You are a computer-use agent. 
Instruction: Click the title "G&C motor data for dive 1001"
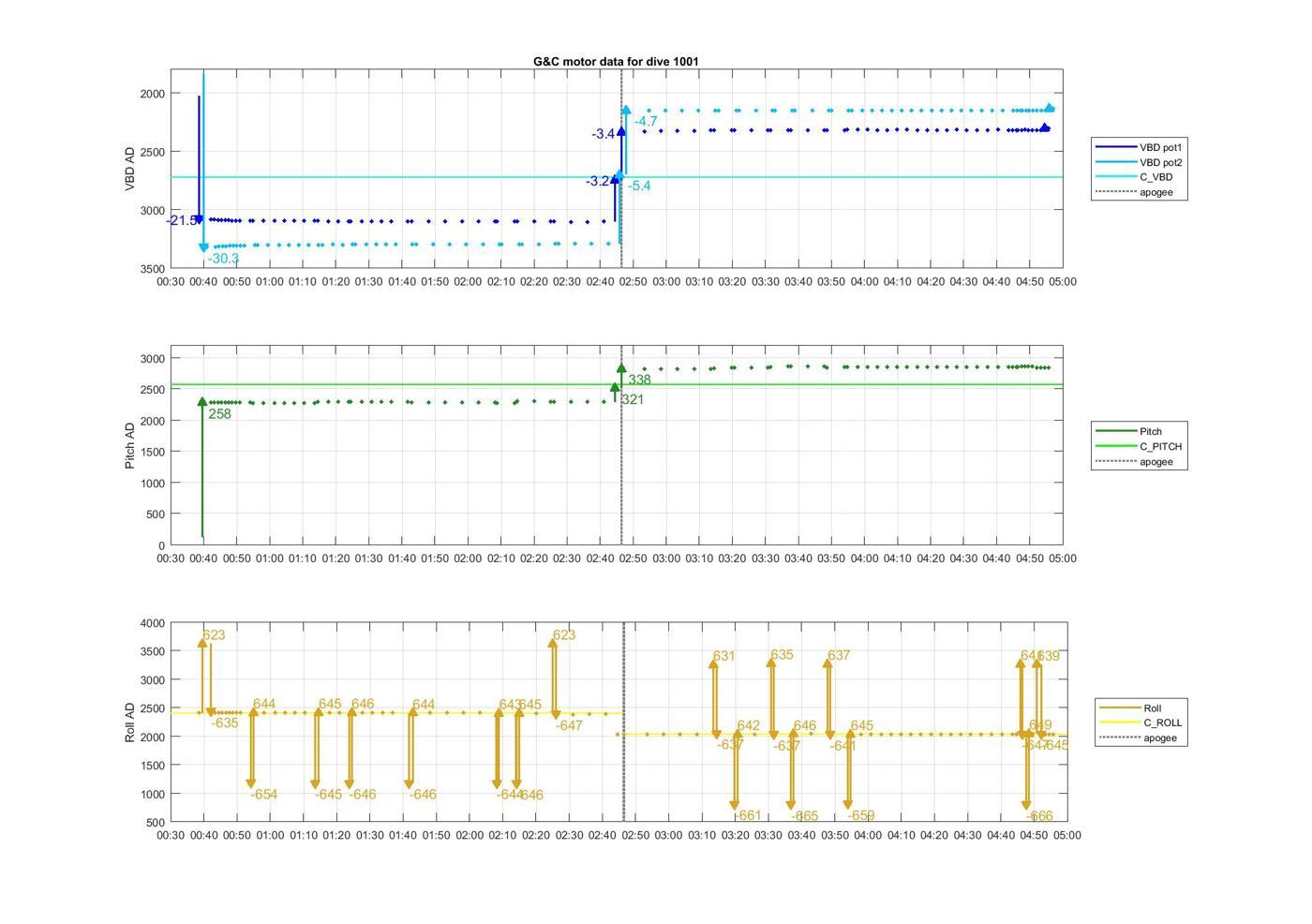(x=616, y=61)
